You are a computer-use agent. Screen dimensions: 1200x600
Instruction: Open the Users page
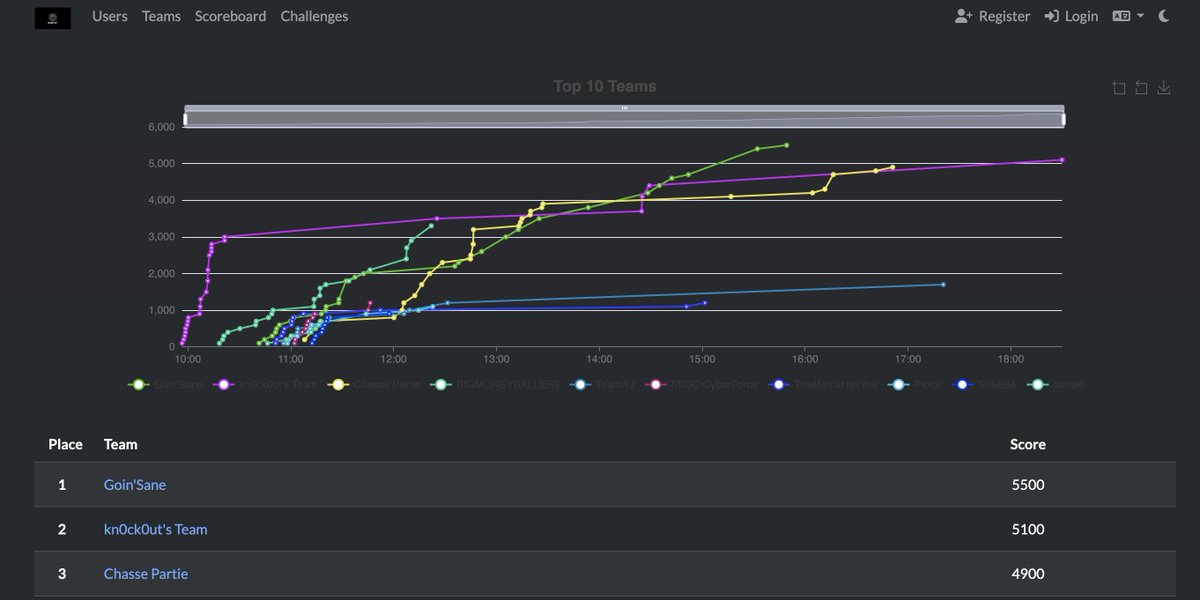point(110,16)
